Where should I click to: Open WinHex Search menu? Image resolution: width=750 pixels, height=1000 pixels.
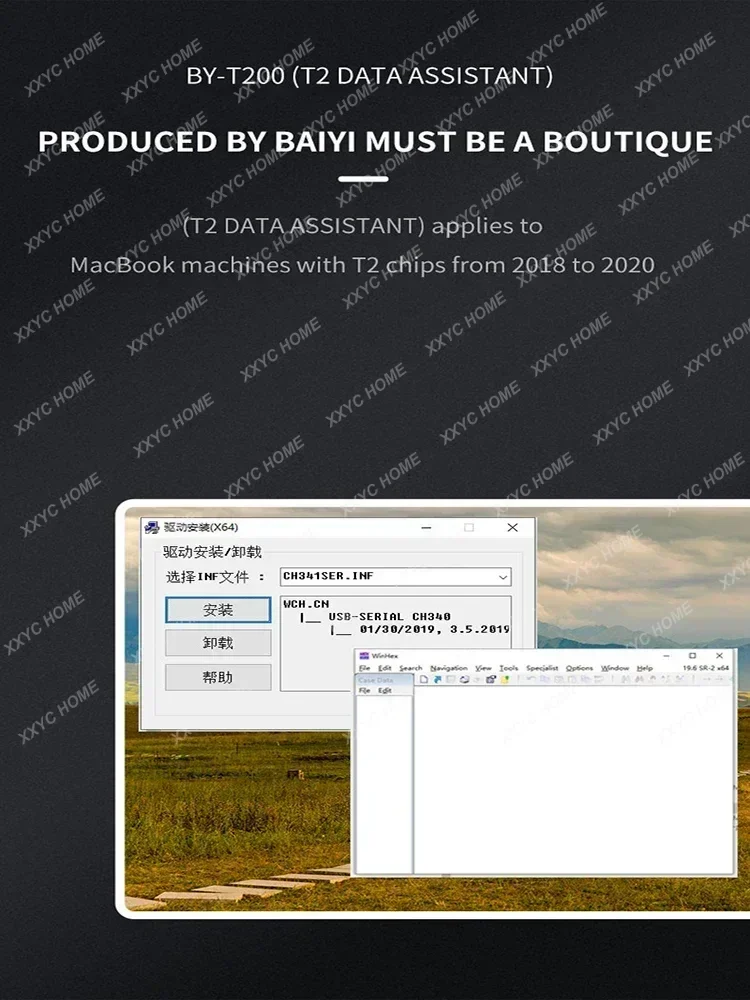click(x=411, y=668)
